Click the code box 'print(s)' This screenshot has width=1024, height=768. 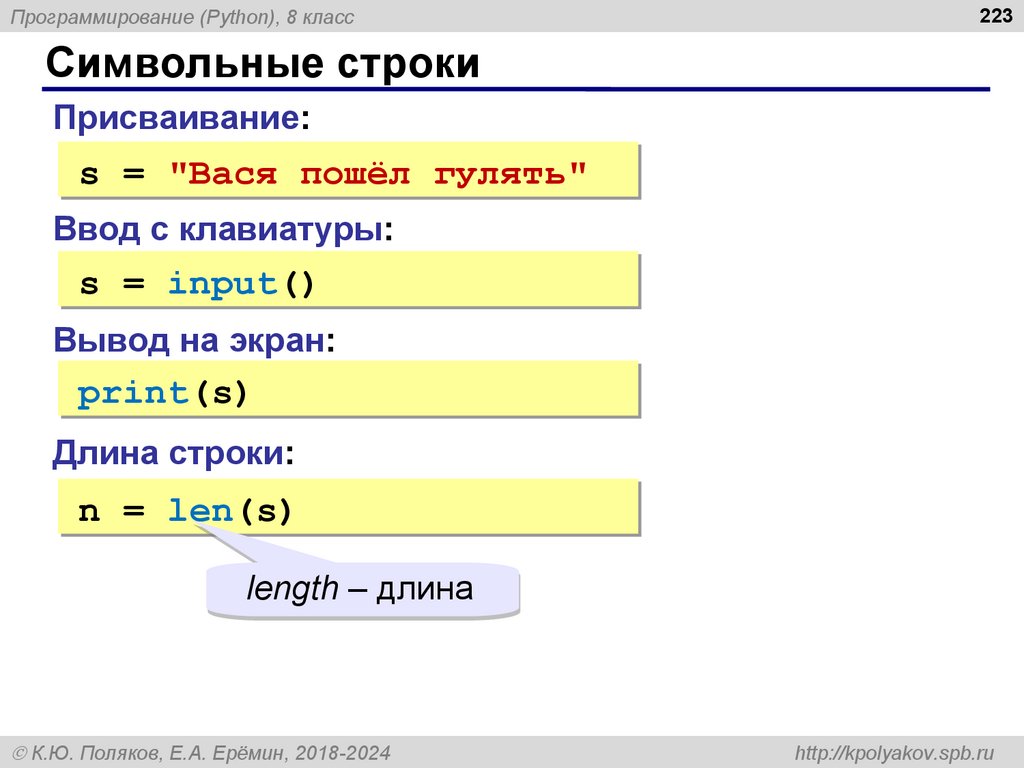pyautogui.click(x=349, y=389)
